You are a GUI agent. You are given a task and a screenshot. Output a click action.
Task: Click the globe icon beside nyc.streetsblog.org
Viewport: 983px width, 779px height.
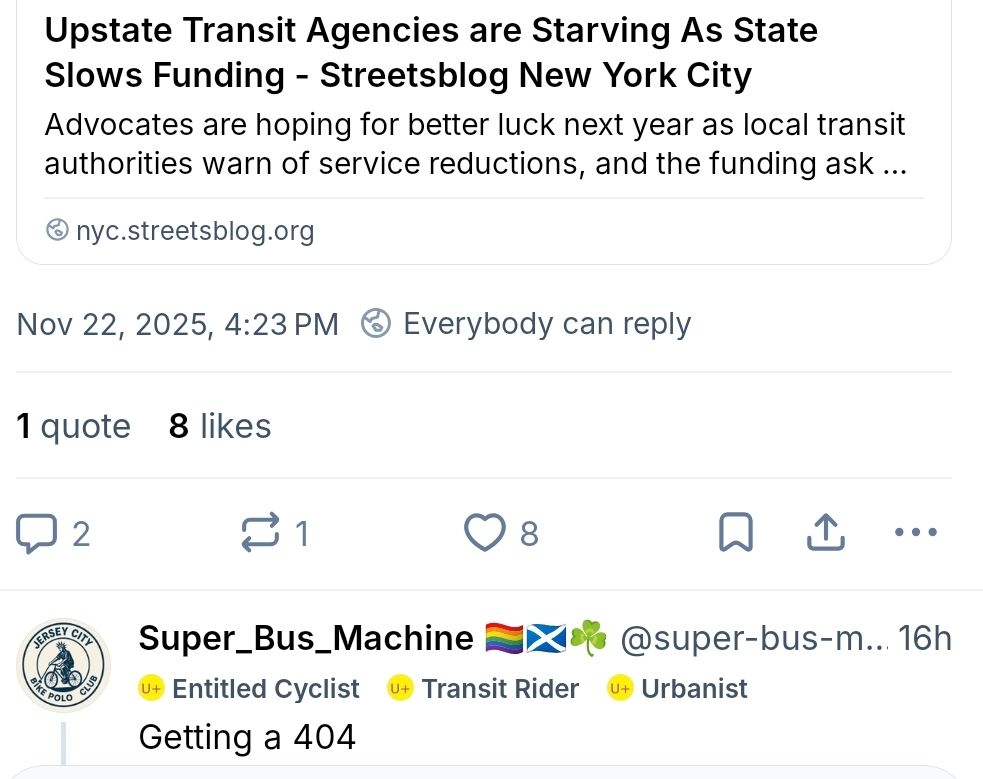click(58, 231)
